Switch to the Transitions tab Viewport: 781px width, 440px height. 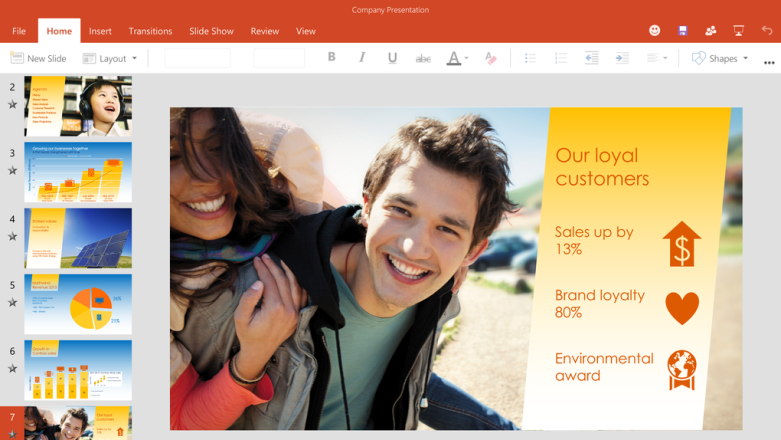tap(150, 31)
